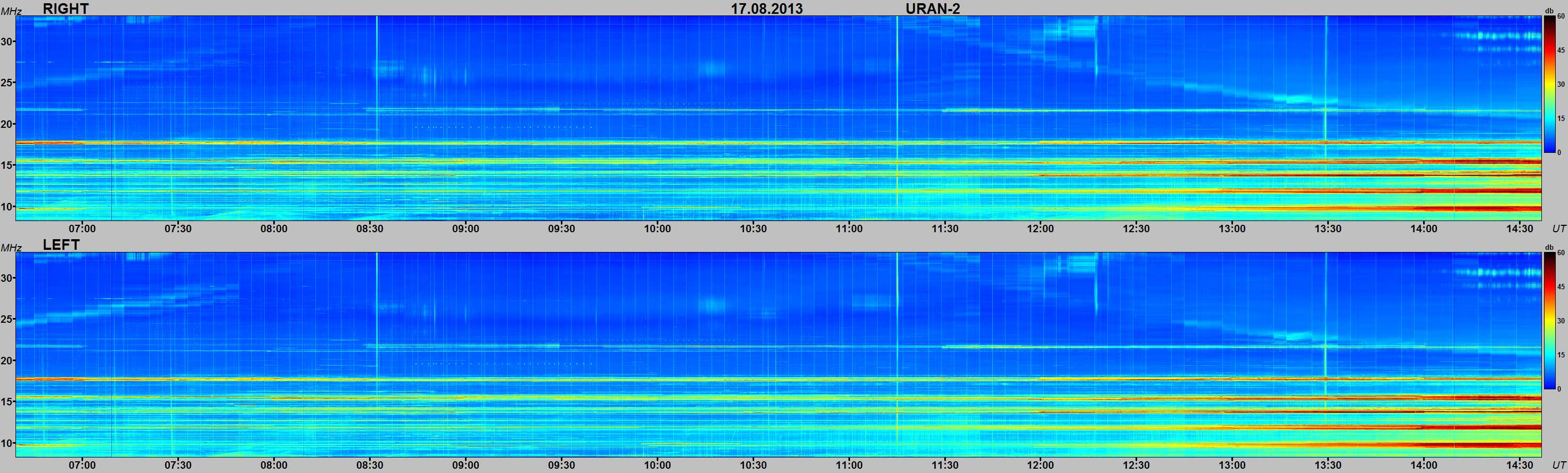Screen dimensions: 1568x473
Task: Click the 10:00 time tick under RIGHT panel
Action: pos(657,229)
